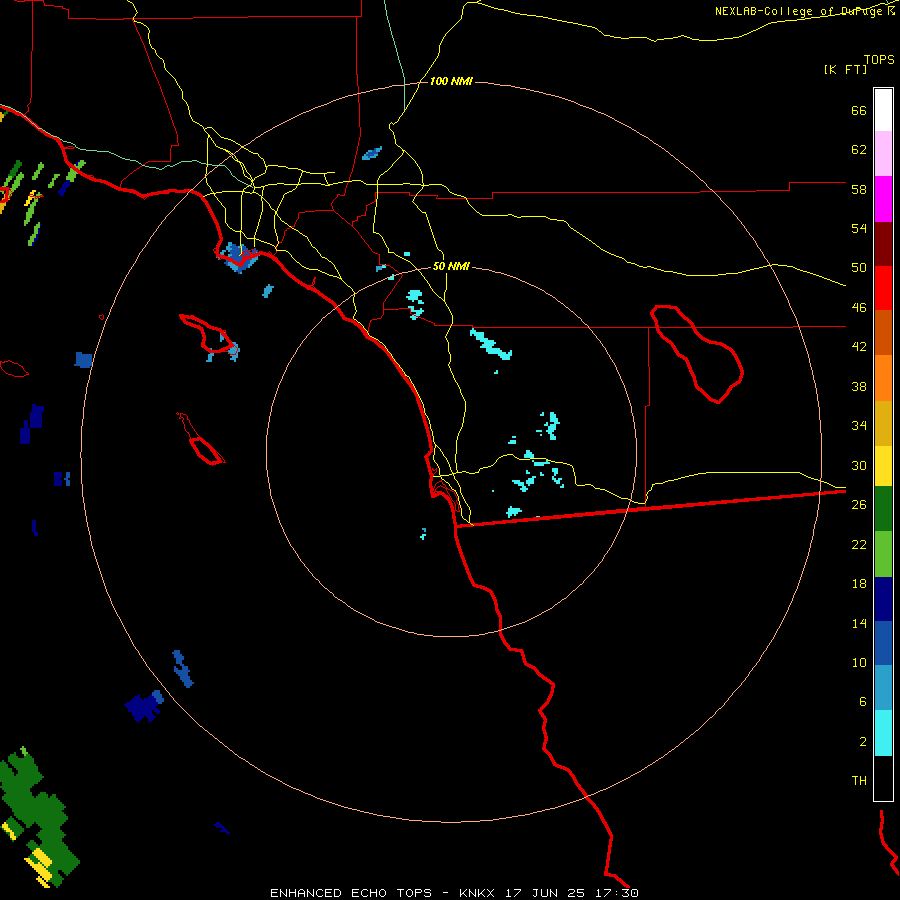
Task: Click the "100 NMI" range ring label
Action: [451, 82]
